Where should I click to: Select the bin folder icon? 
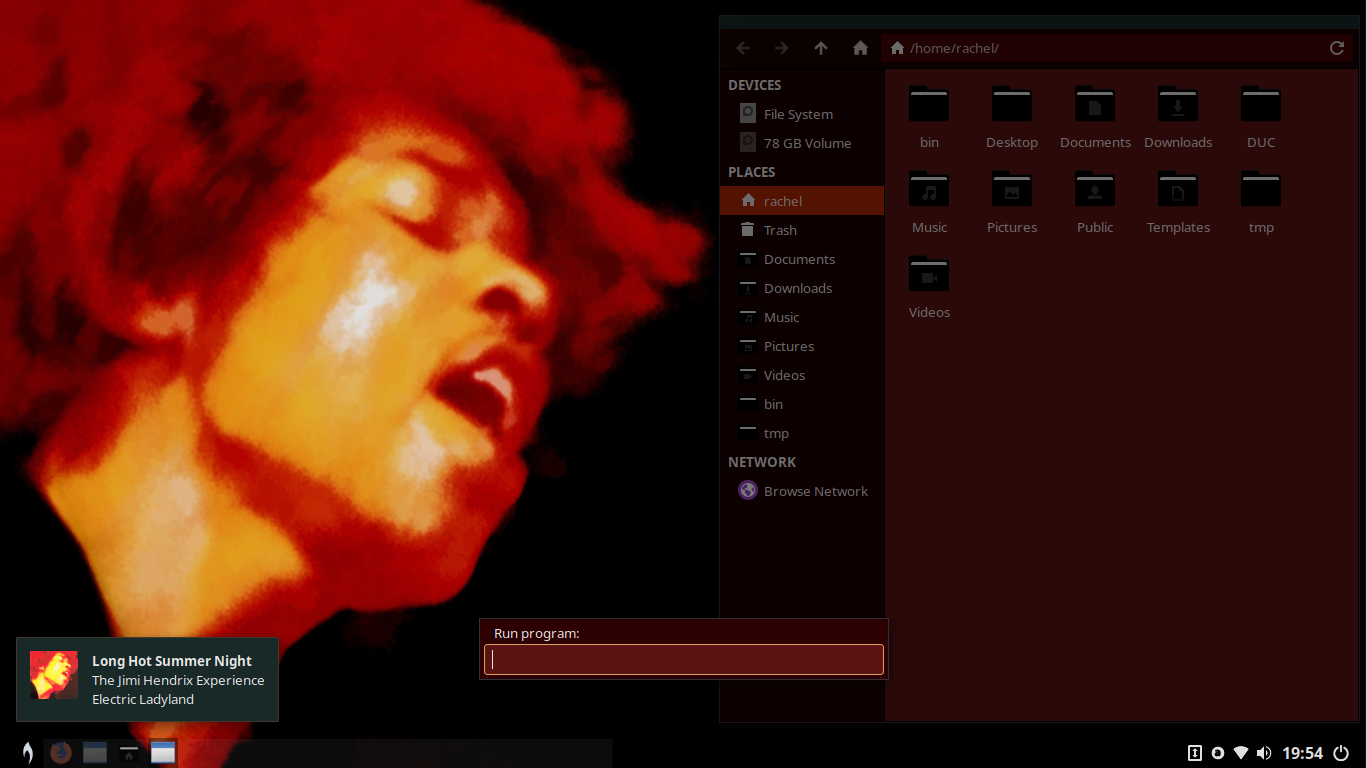coord(929,105)
